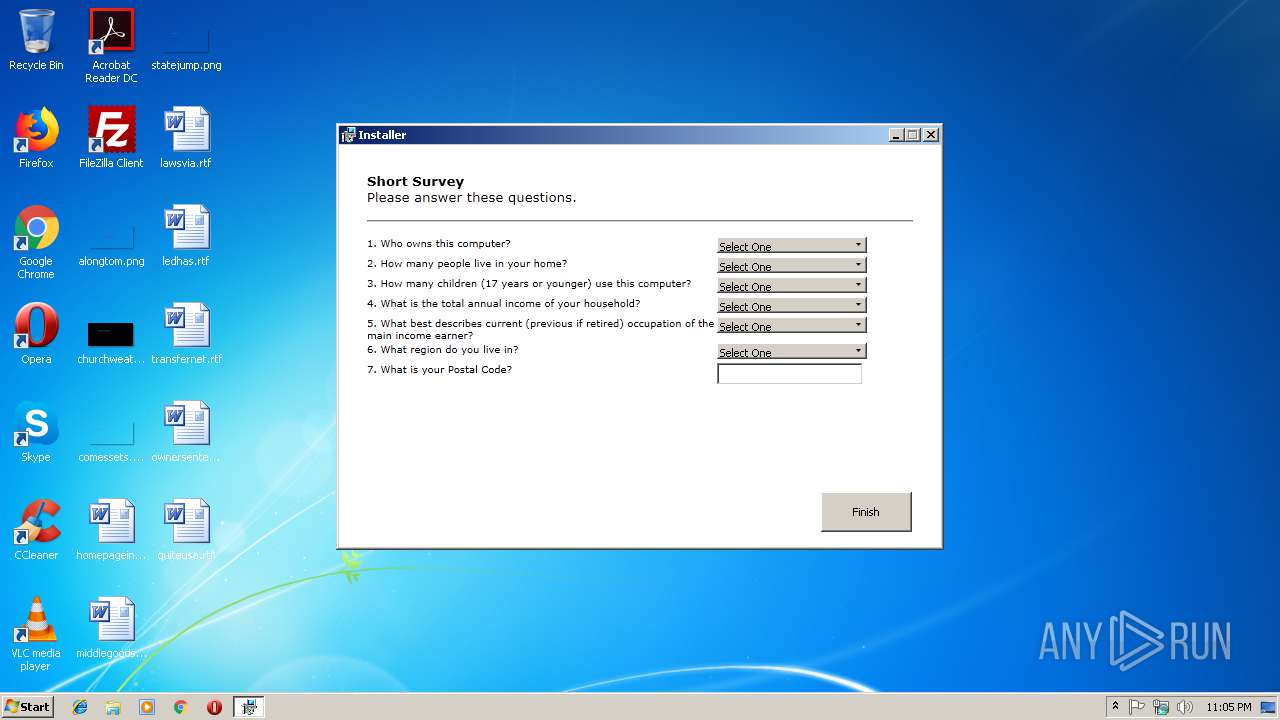Open the network tray icon

[1161, 707]
